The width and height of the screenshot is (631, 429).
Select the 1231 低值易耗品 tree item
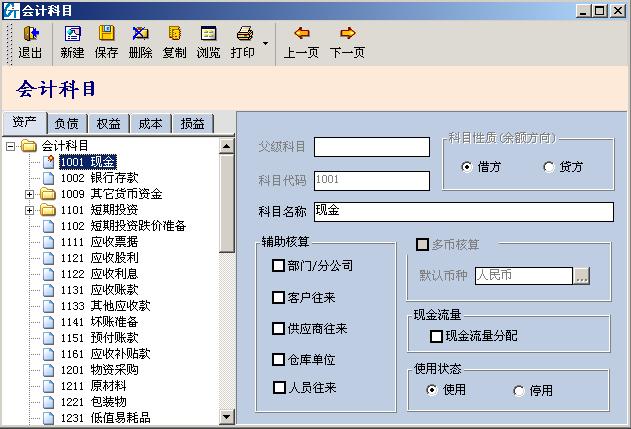pos(106,418)
